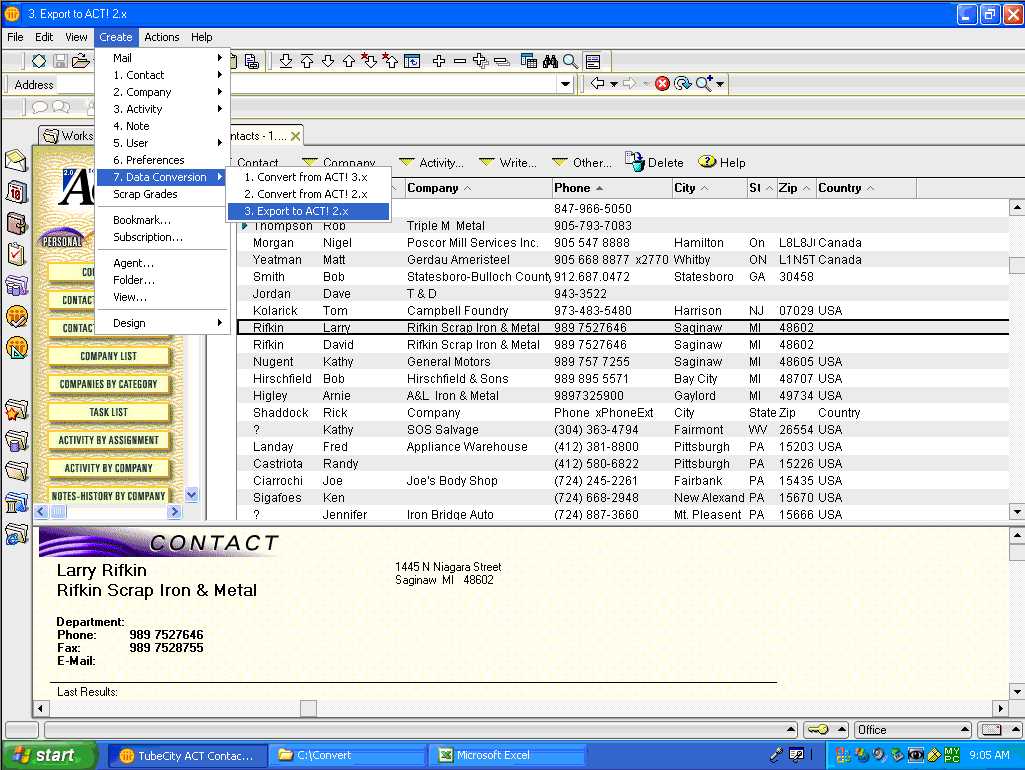Expand the Design submenu arrow
Viewport: 1025px width, 770px height.
[220, 323]
